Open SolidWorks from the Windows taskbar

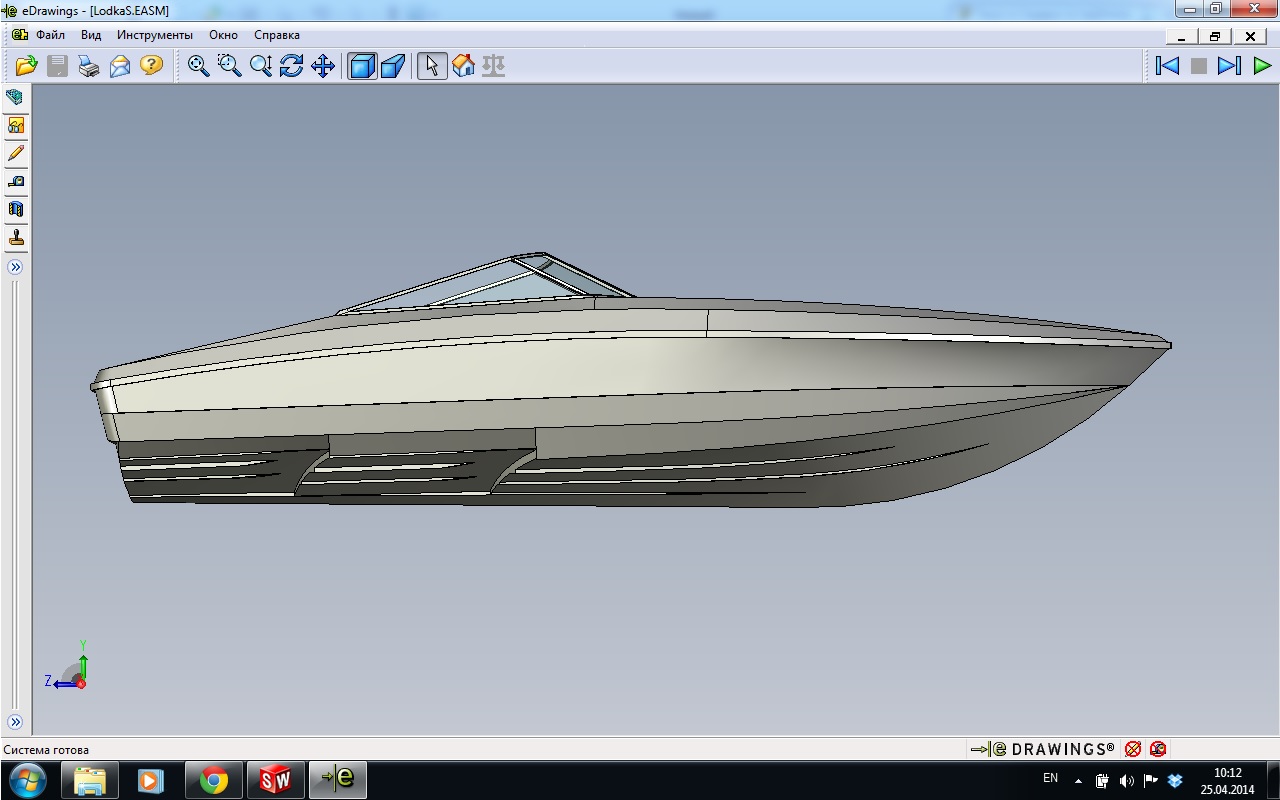[275, 779]
